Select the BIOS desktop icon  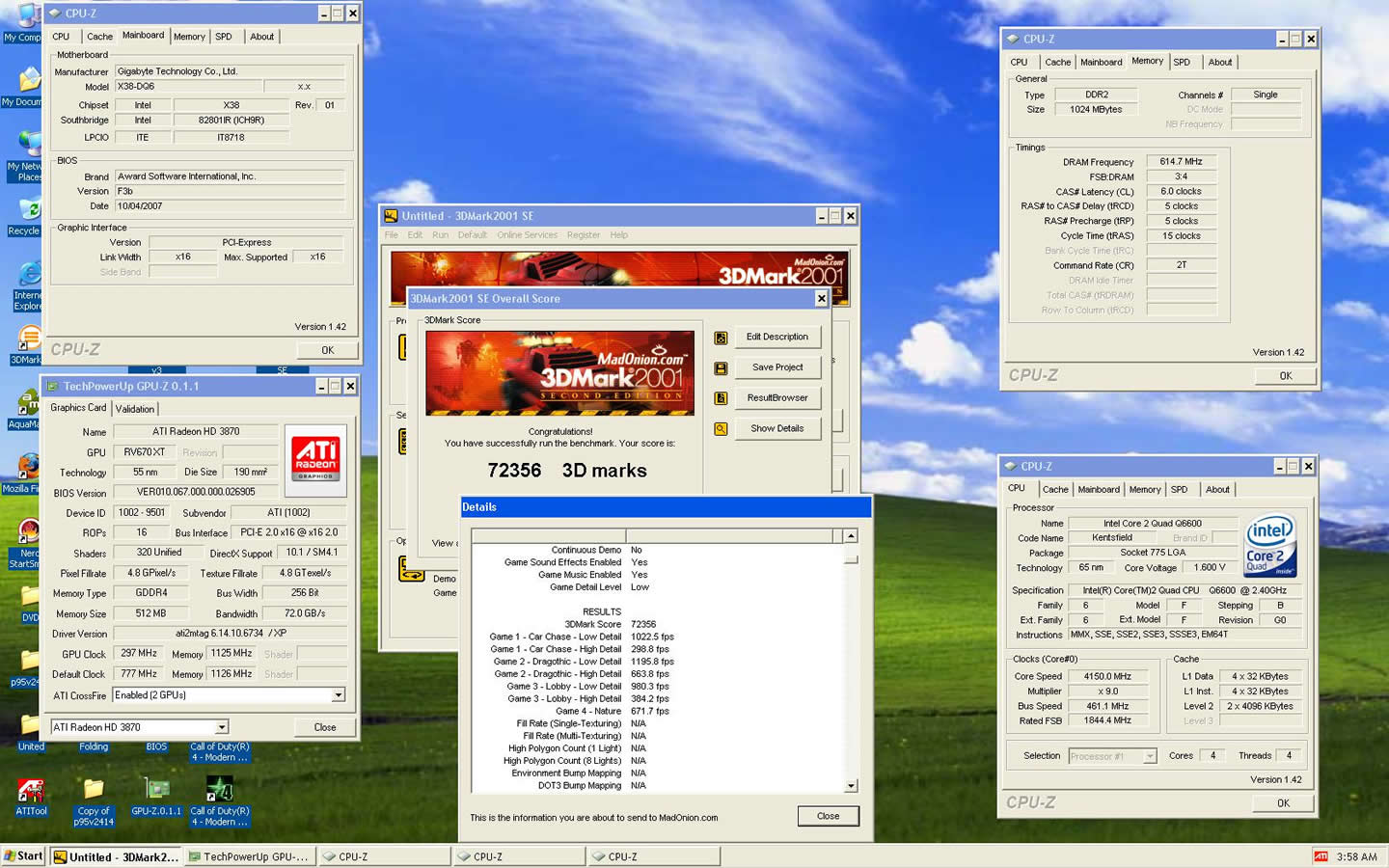156,746
